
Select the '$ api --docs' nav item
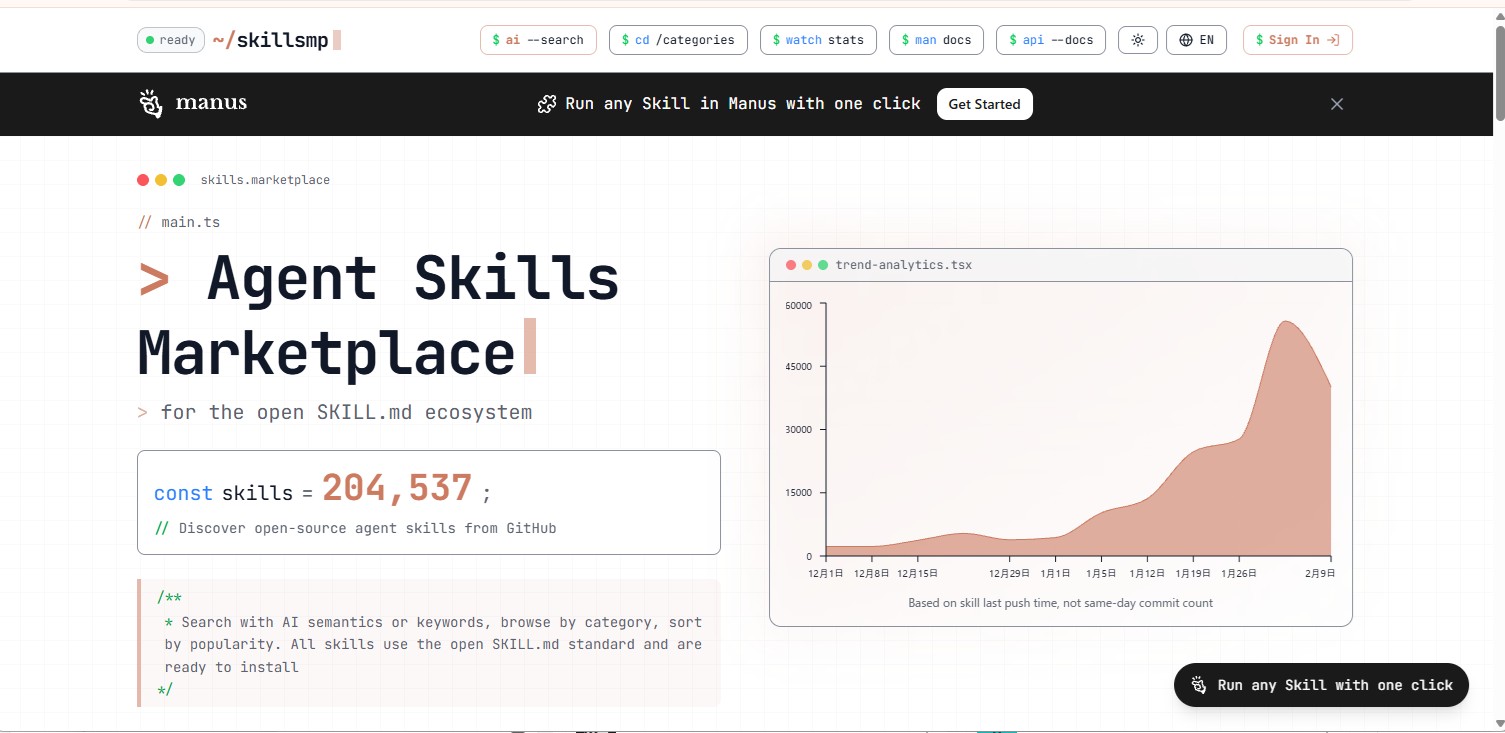click(1051, 40)
